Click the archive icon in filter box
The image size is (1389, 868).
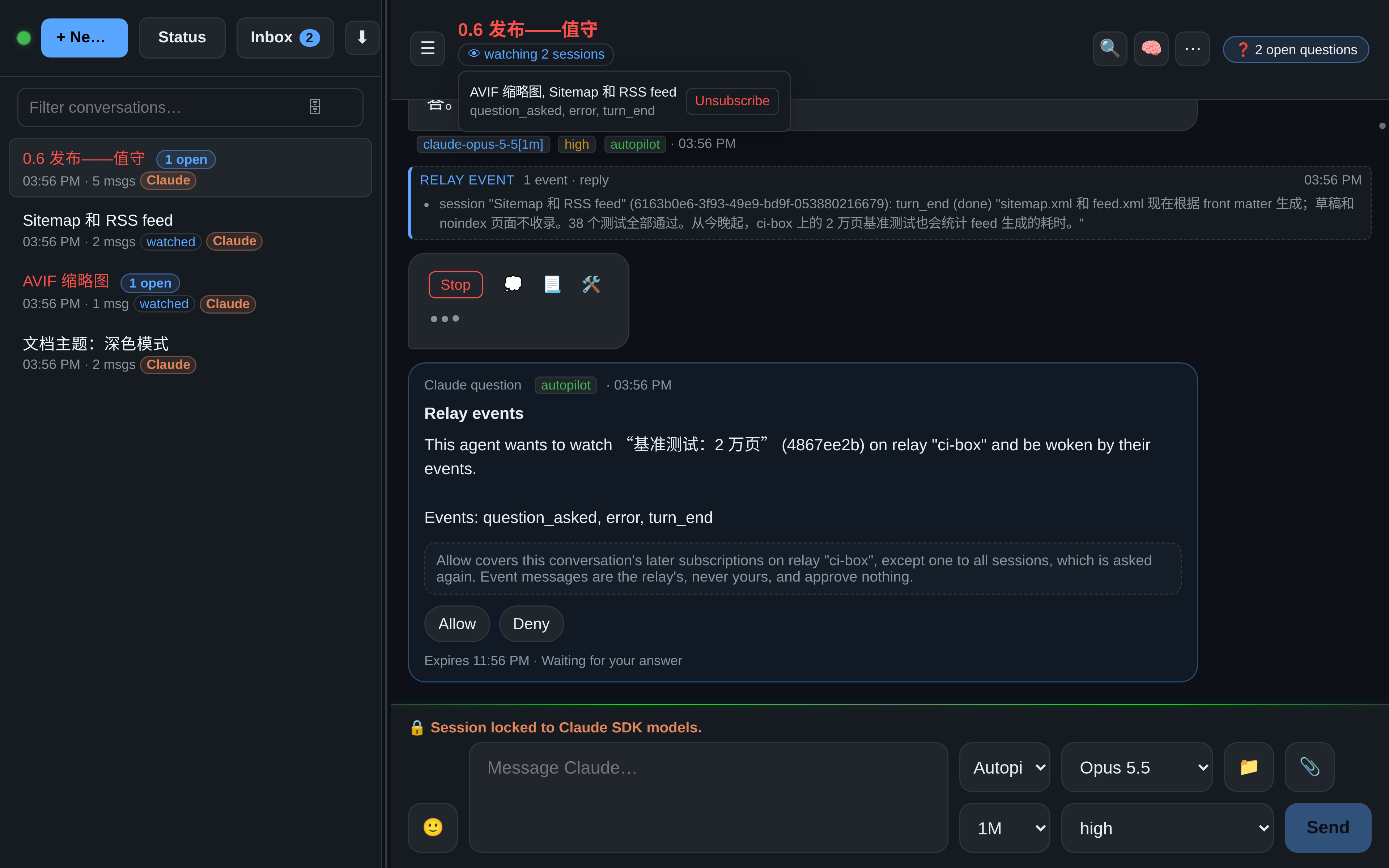[315, 107]
